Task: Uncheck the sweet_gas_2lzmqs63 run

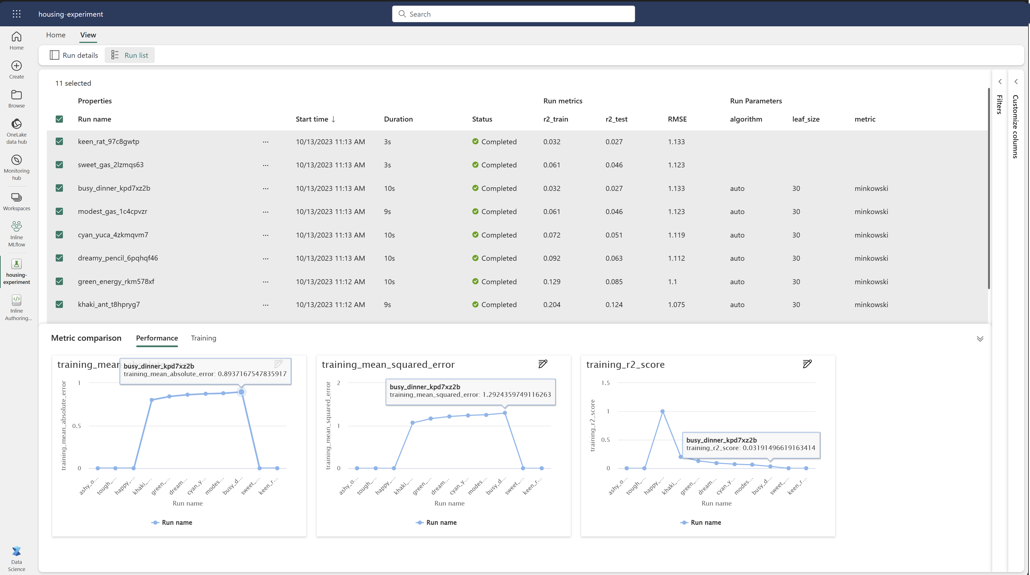Action: pyautogui.click(x=59, y=165)
